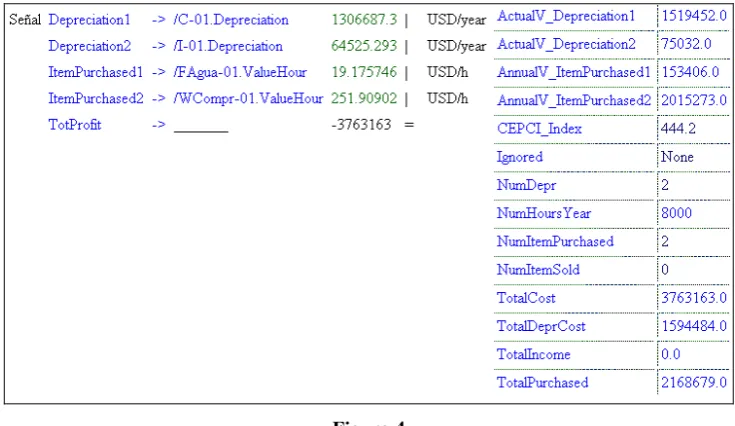
Task: Open the Ignored parameter
Action: click(x=520, y=157)
